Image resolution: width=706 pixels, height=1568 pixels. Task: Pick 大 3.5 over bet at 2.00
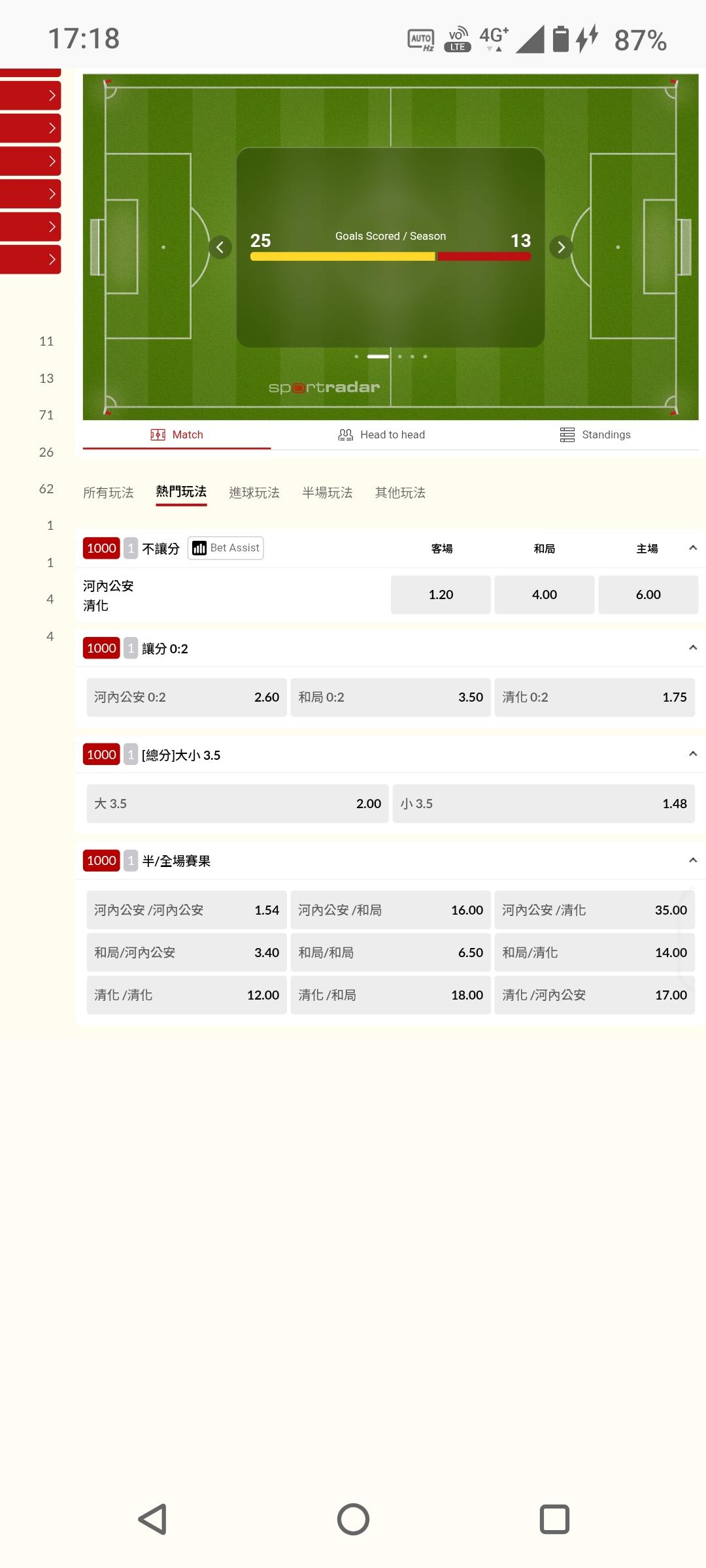(237, 804)
